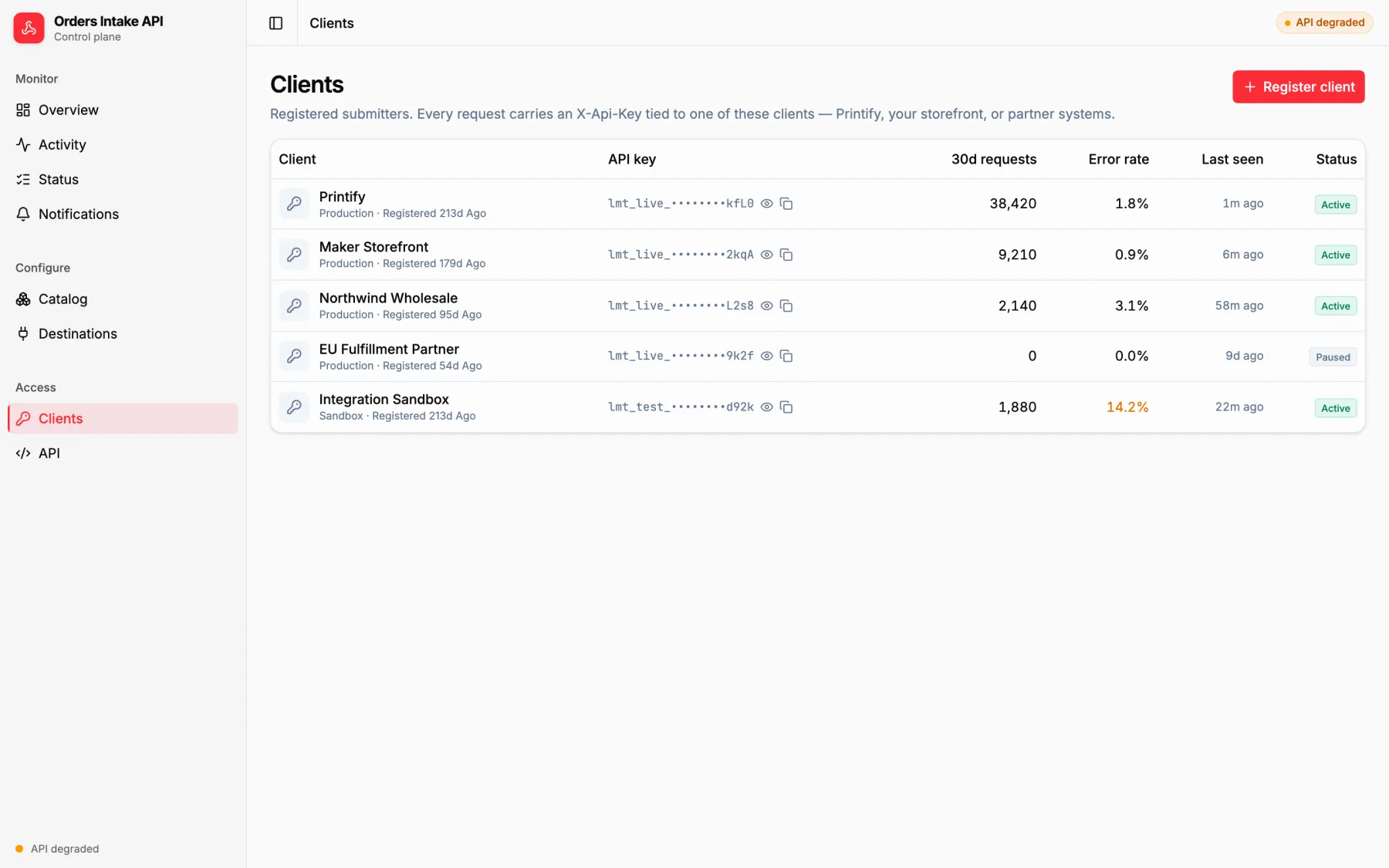Open Catalog in the sidebar
This screenshot has height=868, width=1389.
(x=123, y=299)
